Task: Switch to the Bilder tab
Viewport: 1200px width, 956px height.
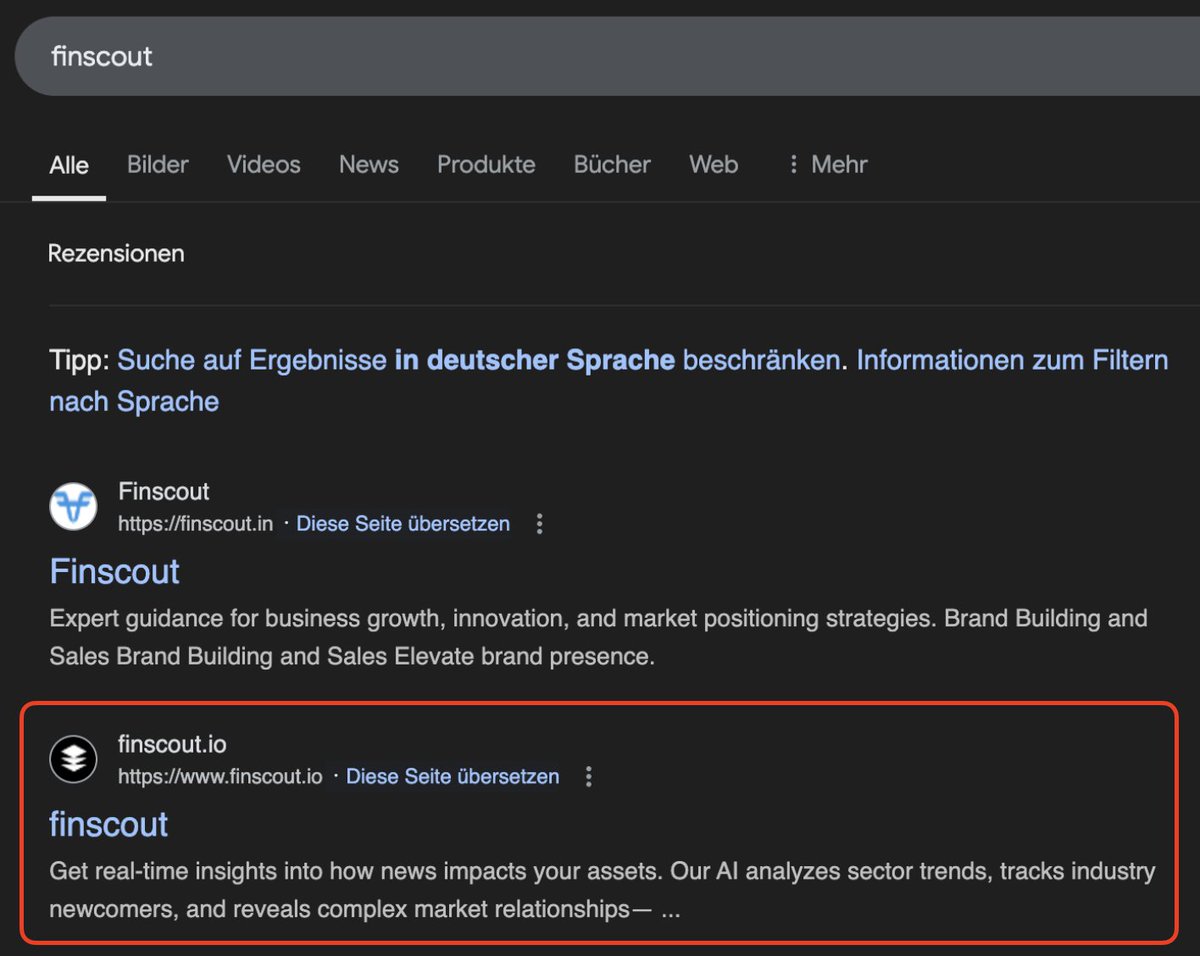Action: tap(157, 164)
